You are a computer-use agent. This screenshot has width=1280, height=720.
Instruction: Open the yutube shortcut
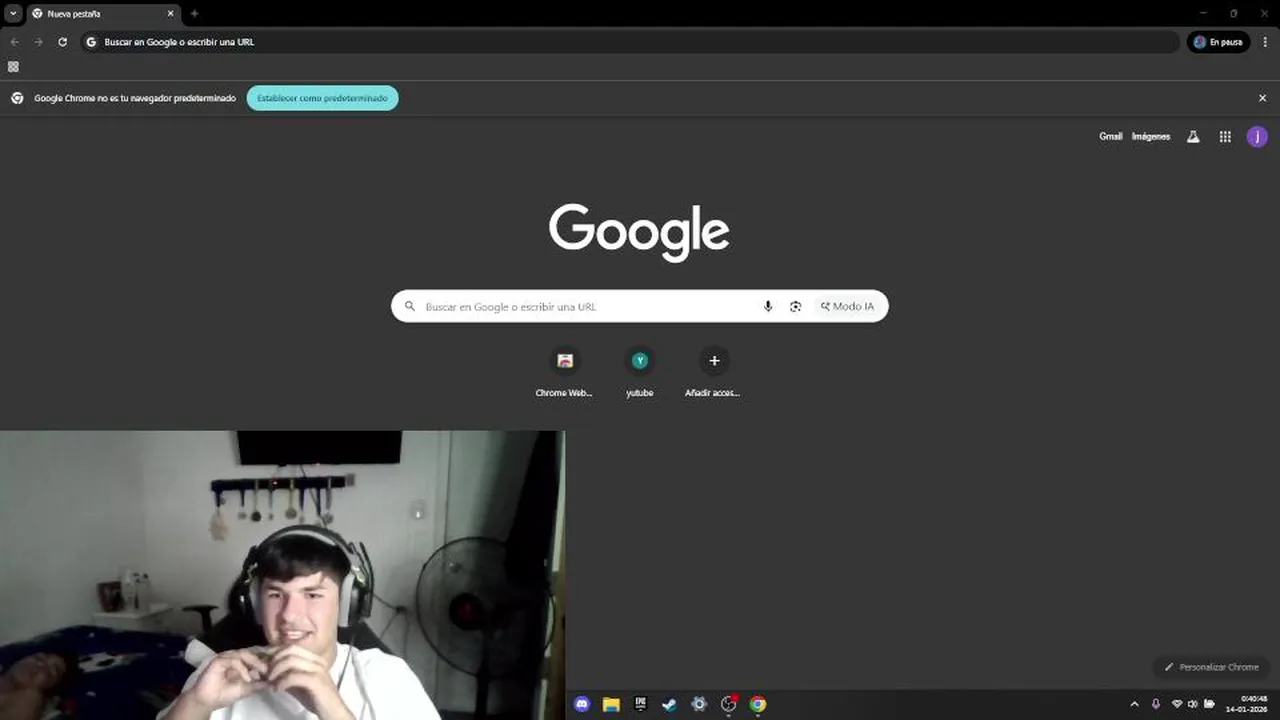tap(640, 373)
